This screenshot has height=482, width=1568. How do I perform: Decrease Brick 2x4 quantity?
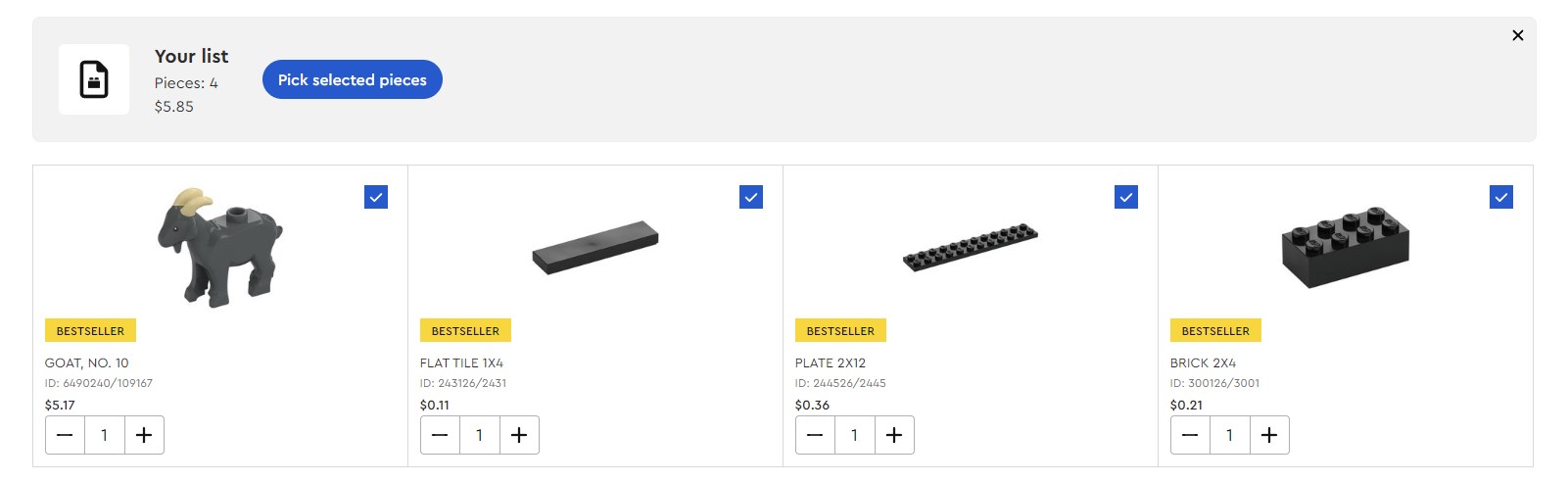pyautogui.click(x=1190, y=435)
